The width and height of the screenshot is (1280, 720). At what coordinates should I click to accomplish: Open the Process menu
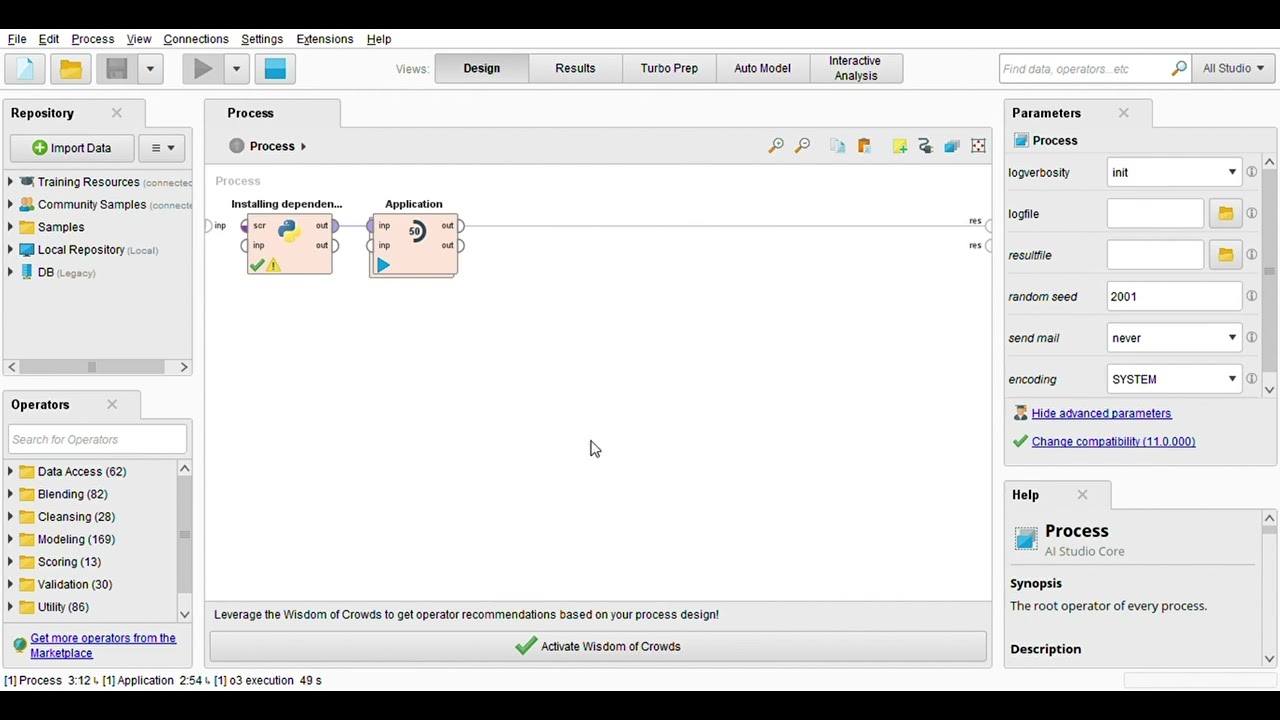coord(93,39)
